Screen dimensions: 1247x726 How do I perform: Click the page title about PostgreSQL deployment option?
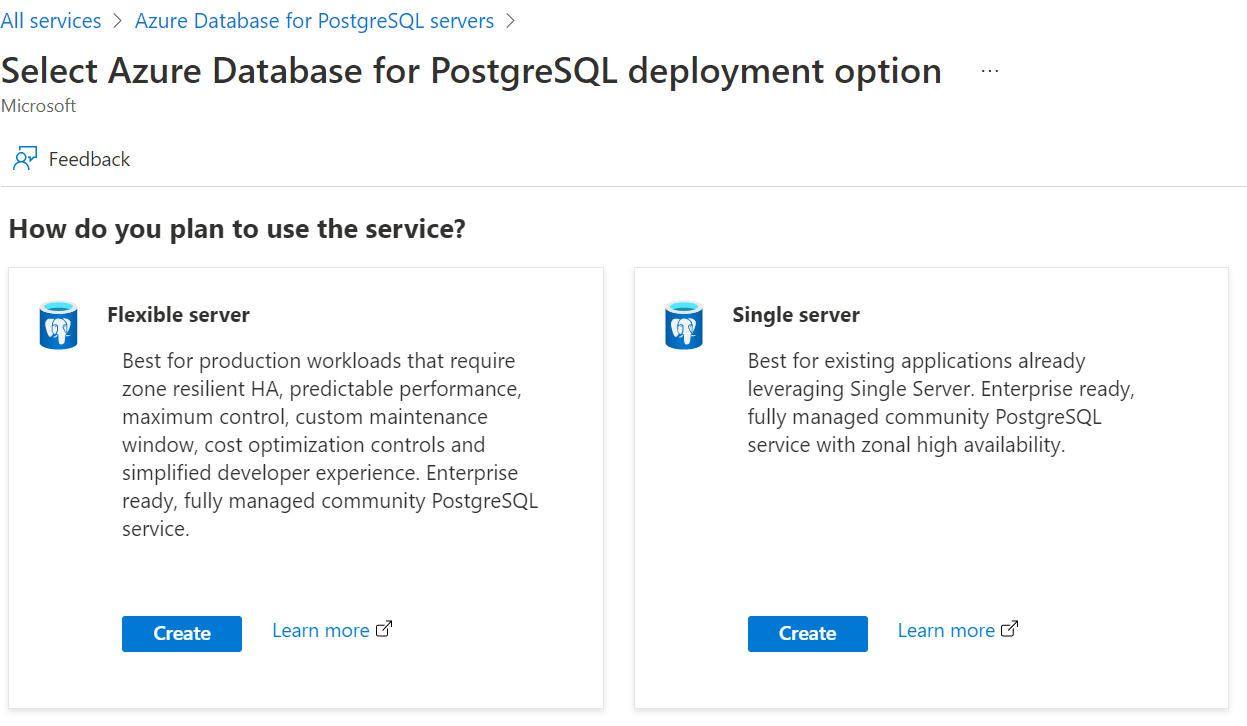pyautogui.click(x=471, y=71)
